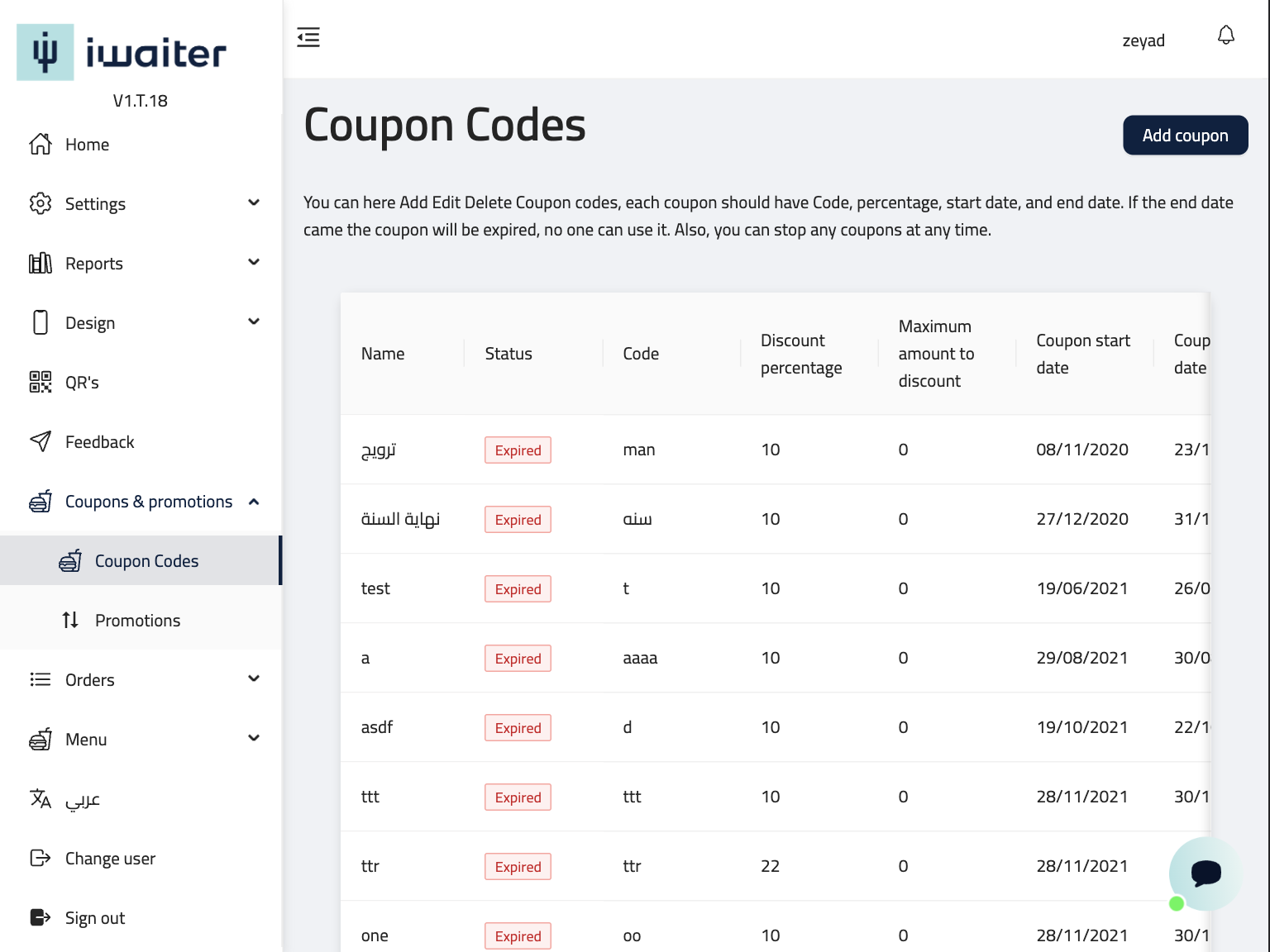Expand the Reports chevron
Viewport: 1270px width, 952px height.
tap(254, 263)
